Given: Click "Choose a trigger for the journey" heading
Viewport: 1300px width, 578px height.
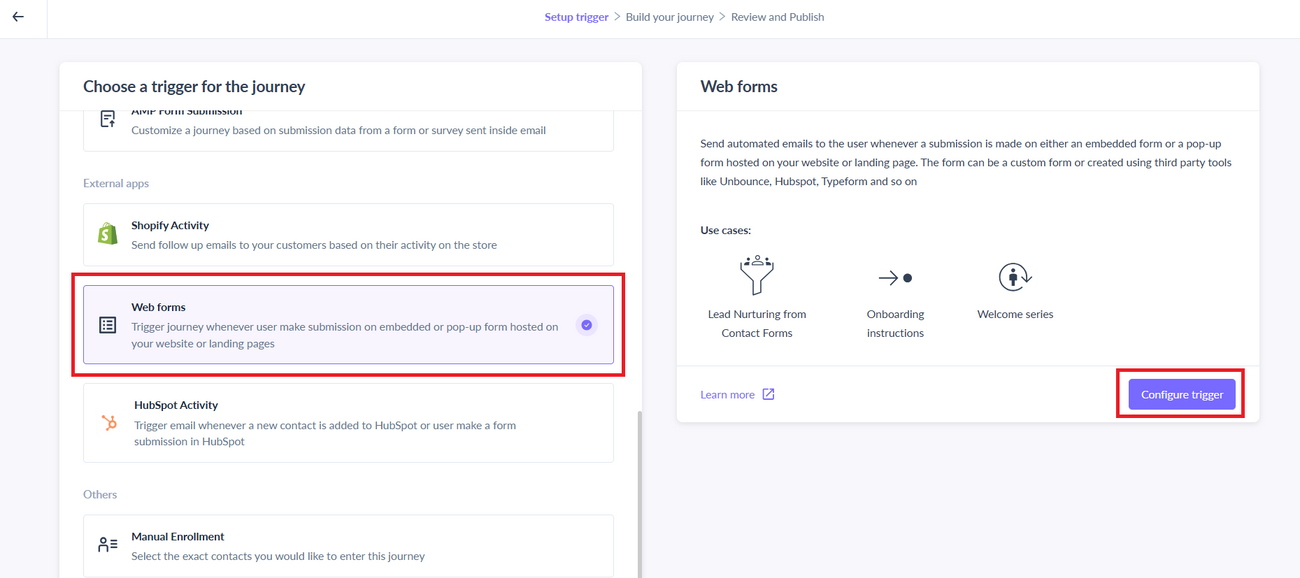Looking at the screenshot, I should [x=194, y=87].
